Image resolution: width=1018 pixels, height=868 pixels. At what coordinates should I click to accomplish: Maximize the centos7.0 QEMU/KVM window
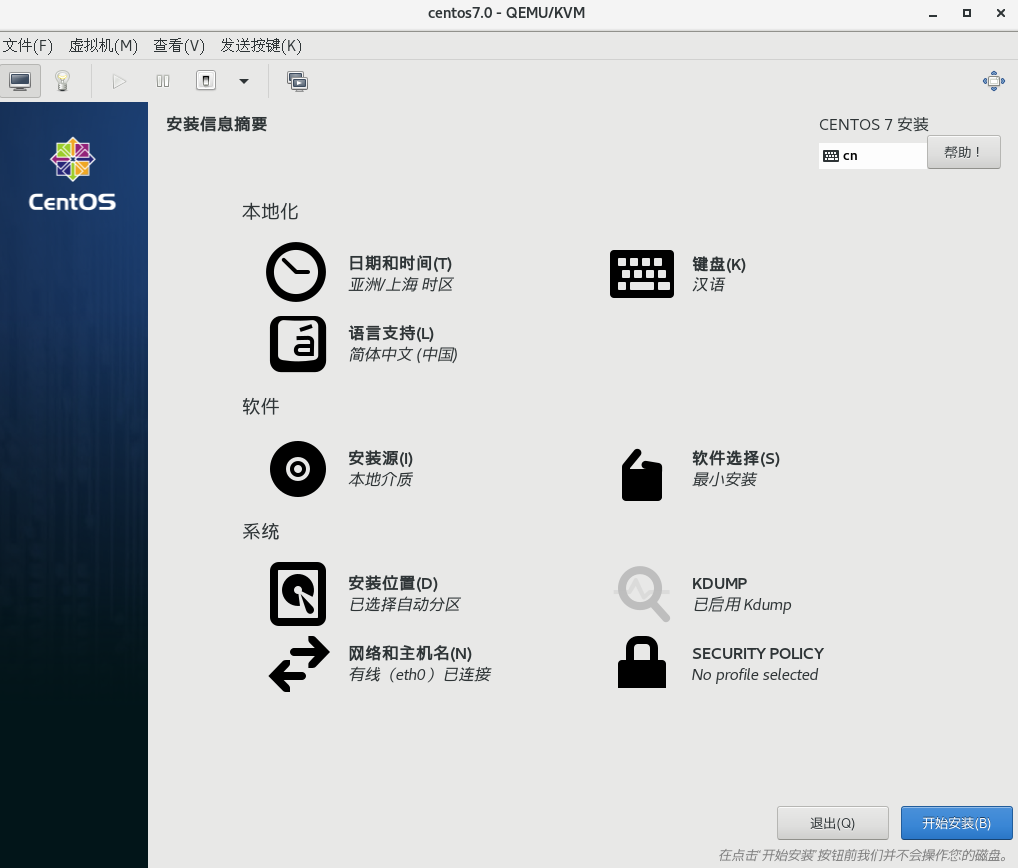click(x=967, y=13)
